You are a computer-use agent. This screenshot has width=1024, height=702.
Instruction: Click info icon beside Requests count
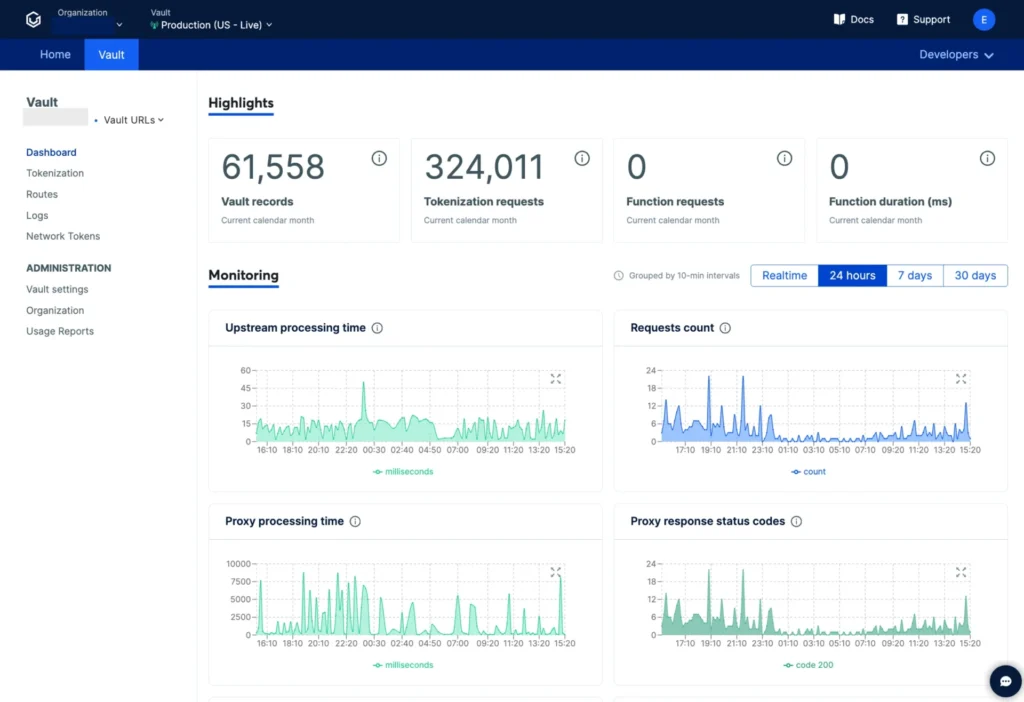[725, 328]
